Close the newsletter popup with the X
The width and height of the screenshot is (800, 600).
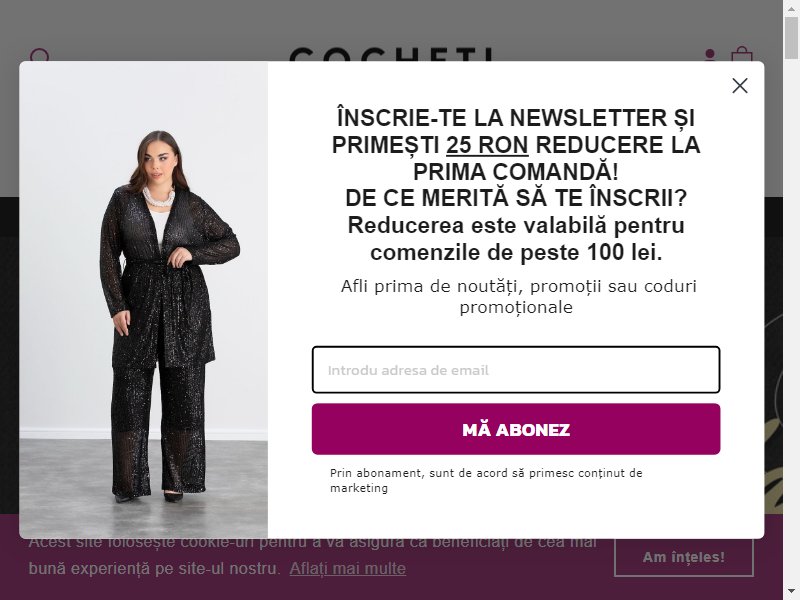click(x=739, y=86)
